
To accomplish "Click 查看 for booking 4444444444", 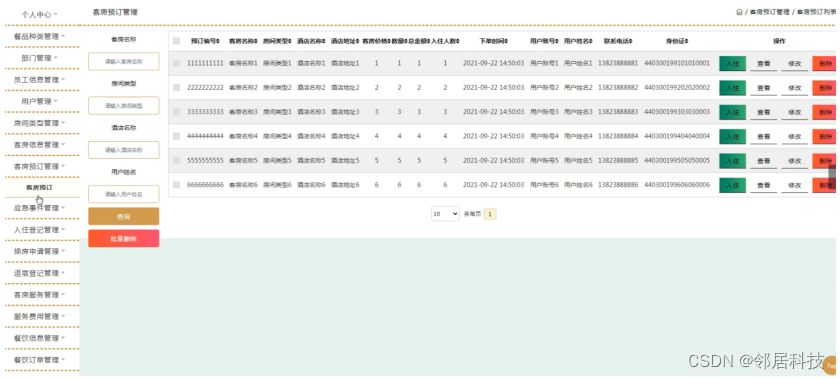I will click(x=763, y=137).
